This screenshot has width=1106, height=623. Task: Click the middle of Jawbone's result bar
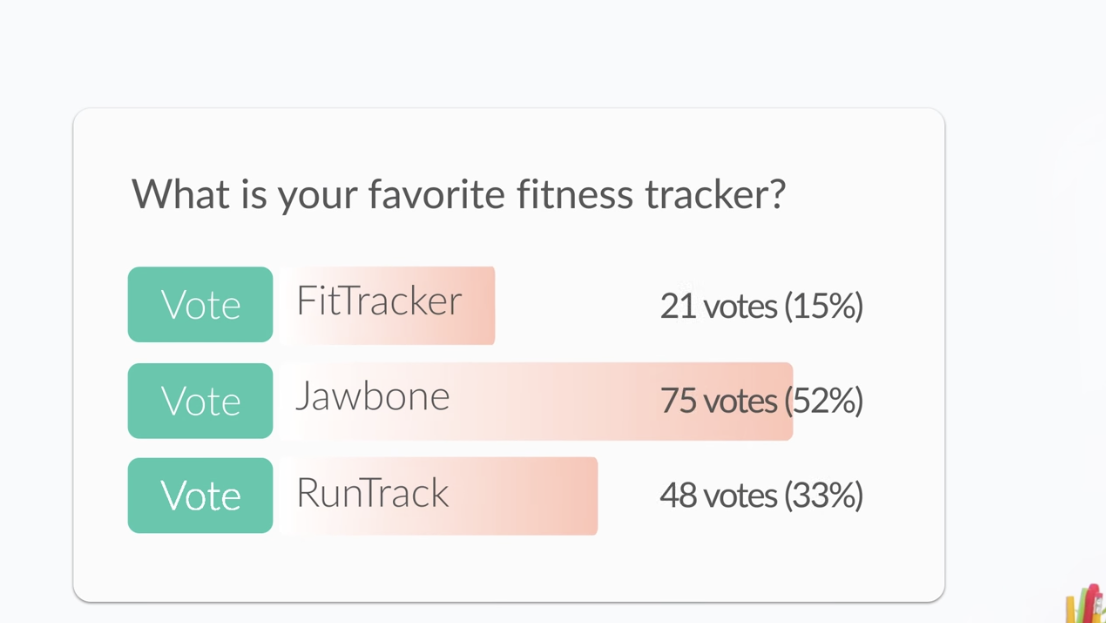(535, 401)
